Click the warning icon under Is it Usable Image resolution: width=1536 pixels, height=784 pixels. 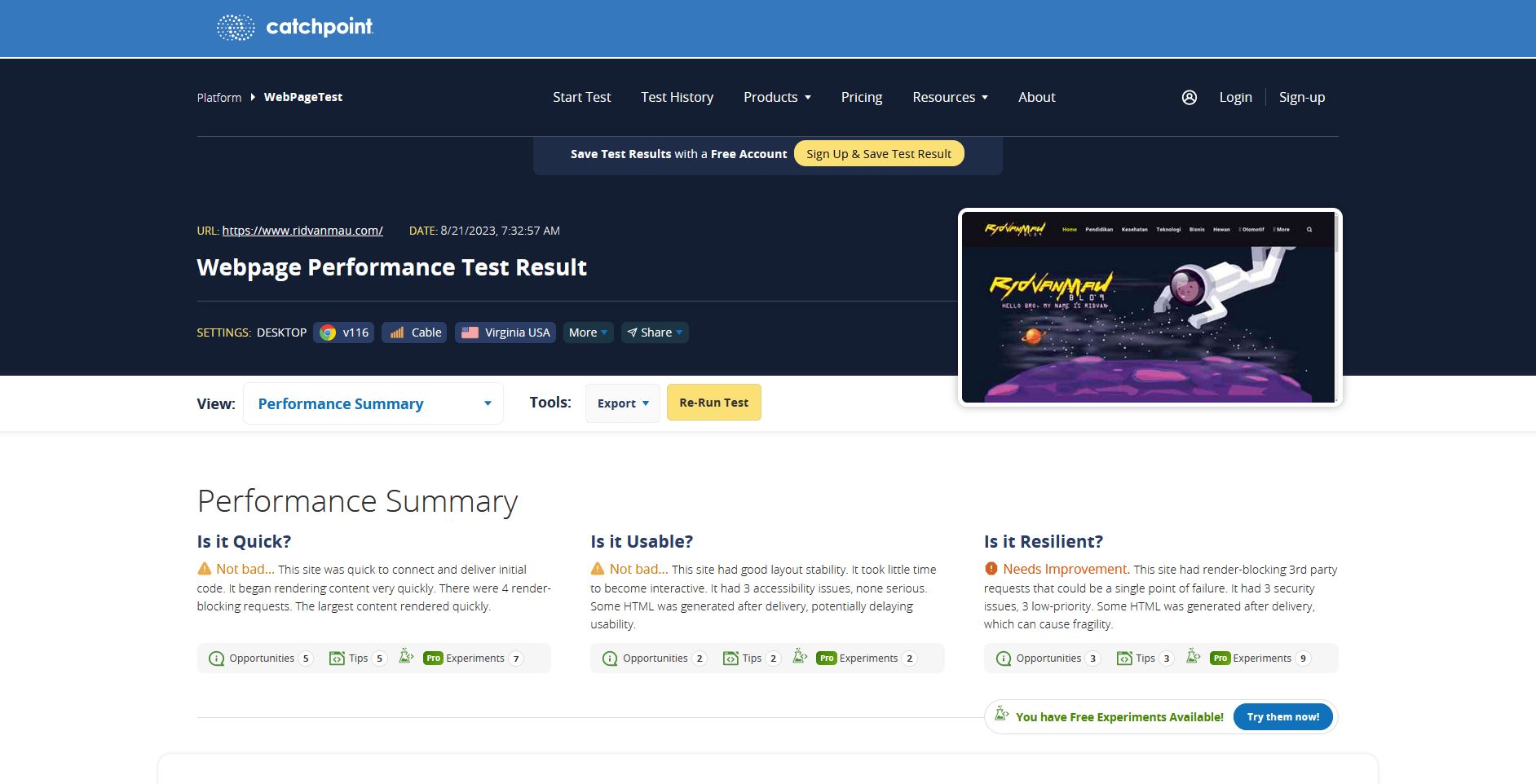pyautogui.click(x=598, y=569)
